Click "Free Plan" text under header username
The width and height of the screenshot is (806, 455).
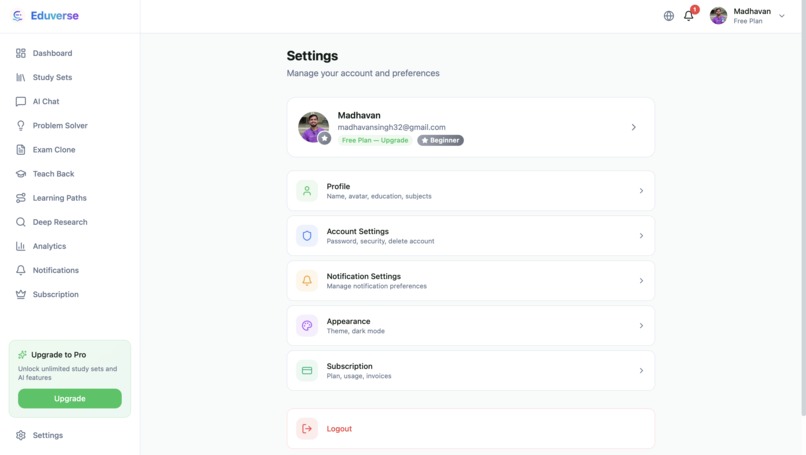748,21
